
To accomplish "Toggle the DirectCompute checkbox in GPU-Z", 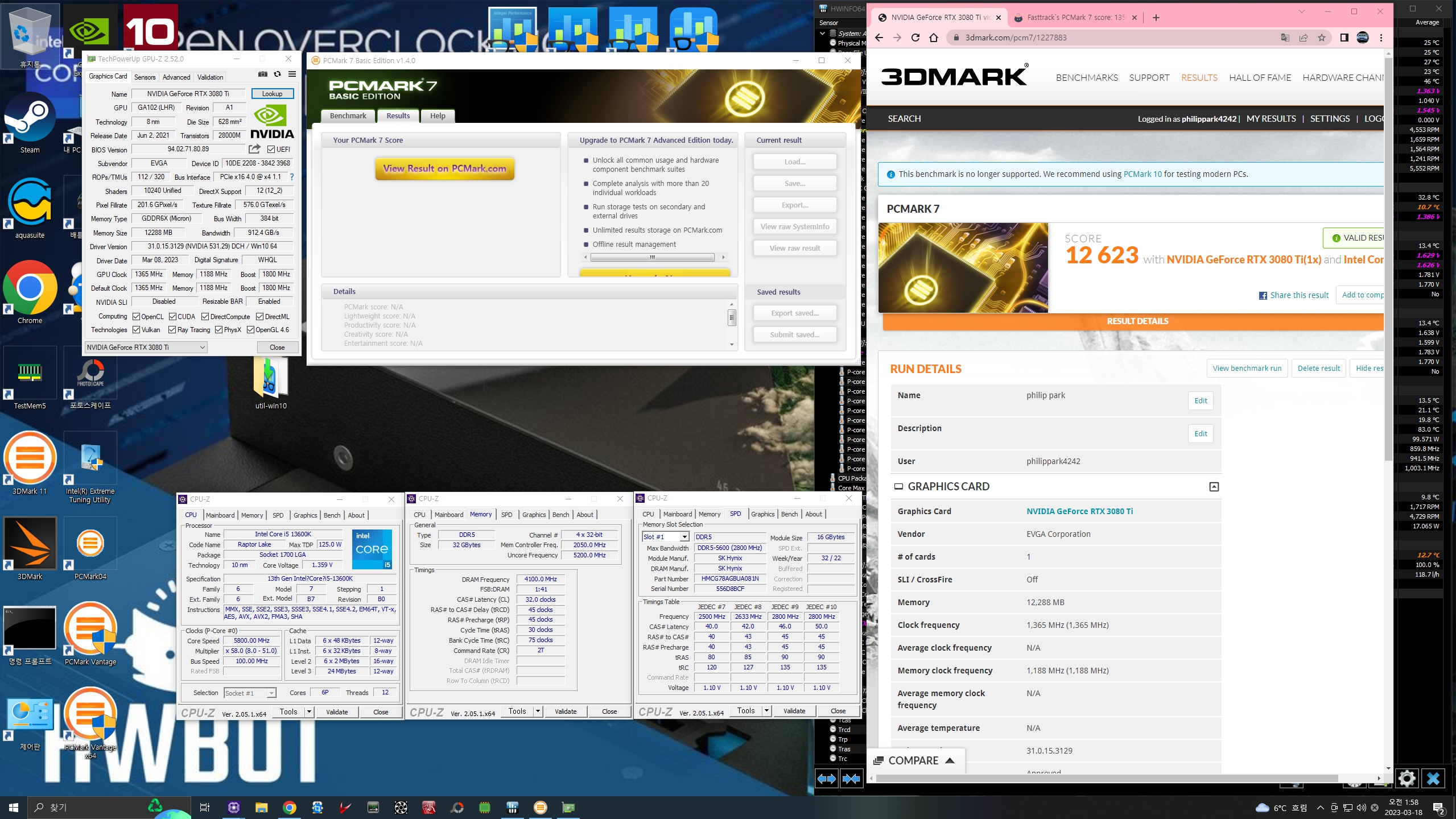I will tap(205, 317).
